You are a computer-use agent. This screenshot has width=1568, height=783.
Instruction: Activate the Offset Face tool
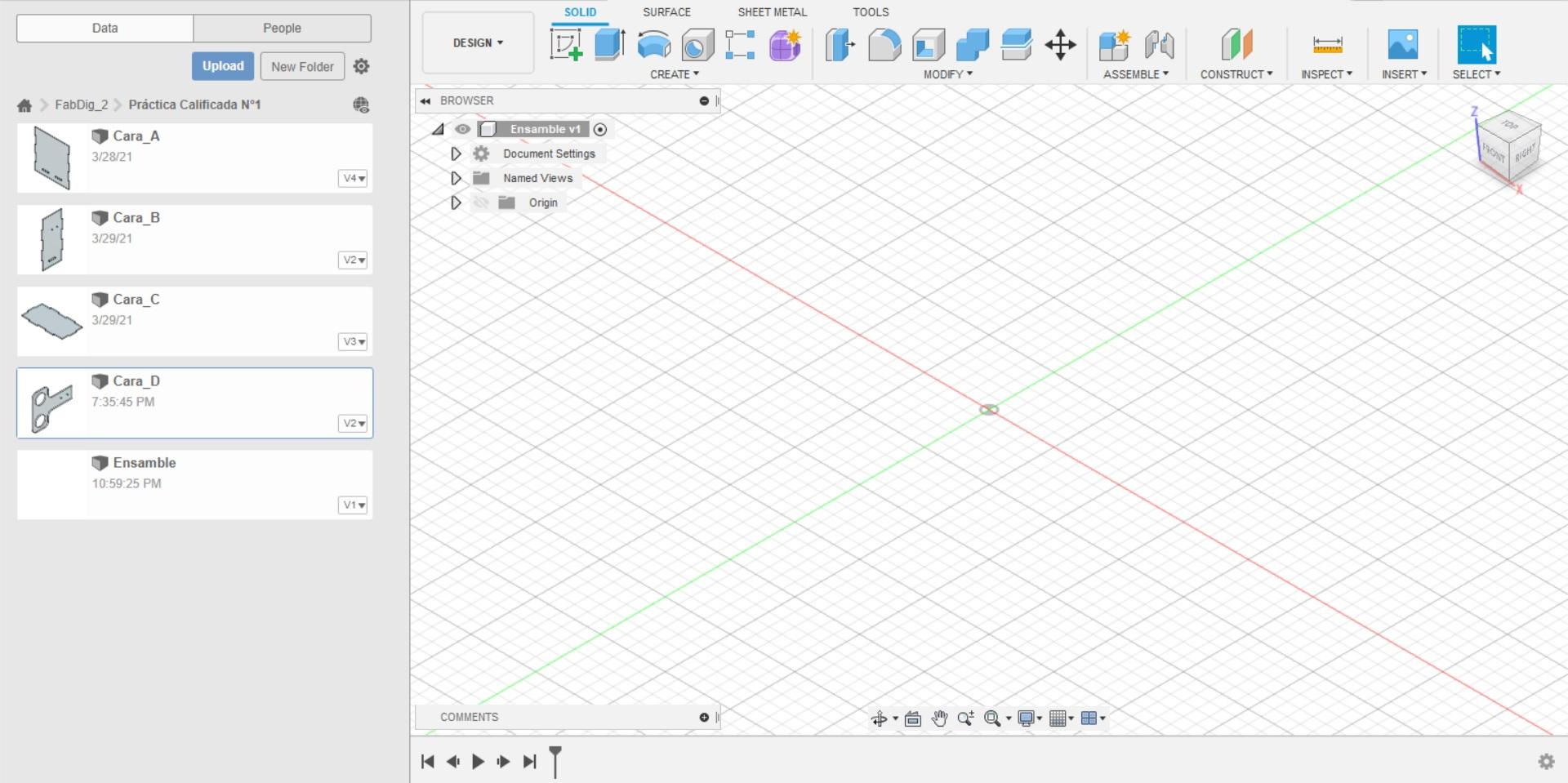[1016, 45]
